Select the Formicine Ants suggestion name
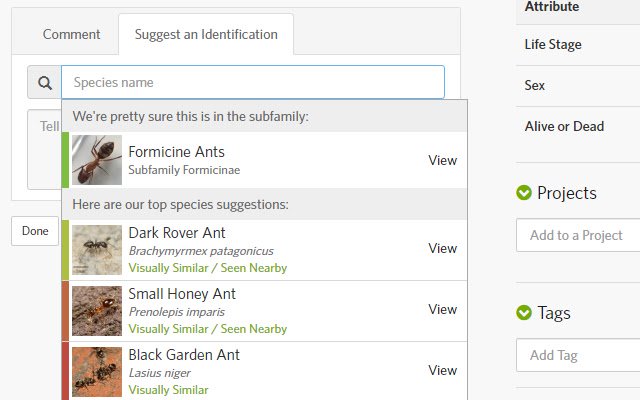Screen dimensions: 640x400 tap(176, 152)
